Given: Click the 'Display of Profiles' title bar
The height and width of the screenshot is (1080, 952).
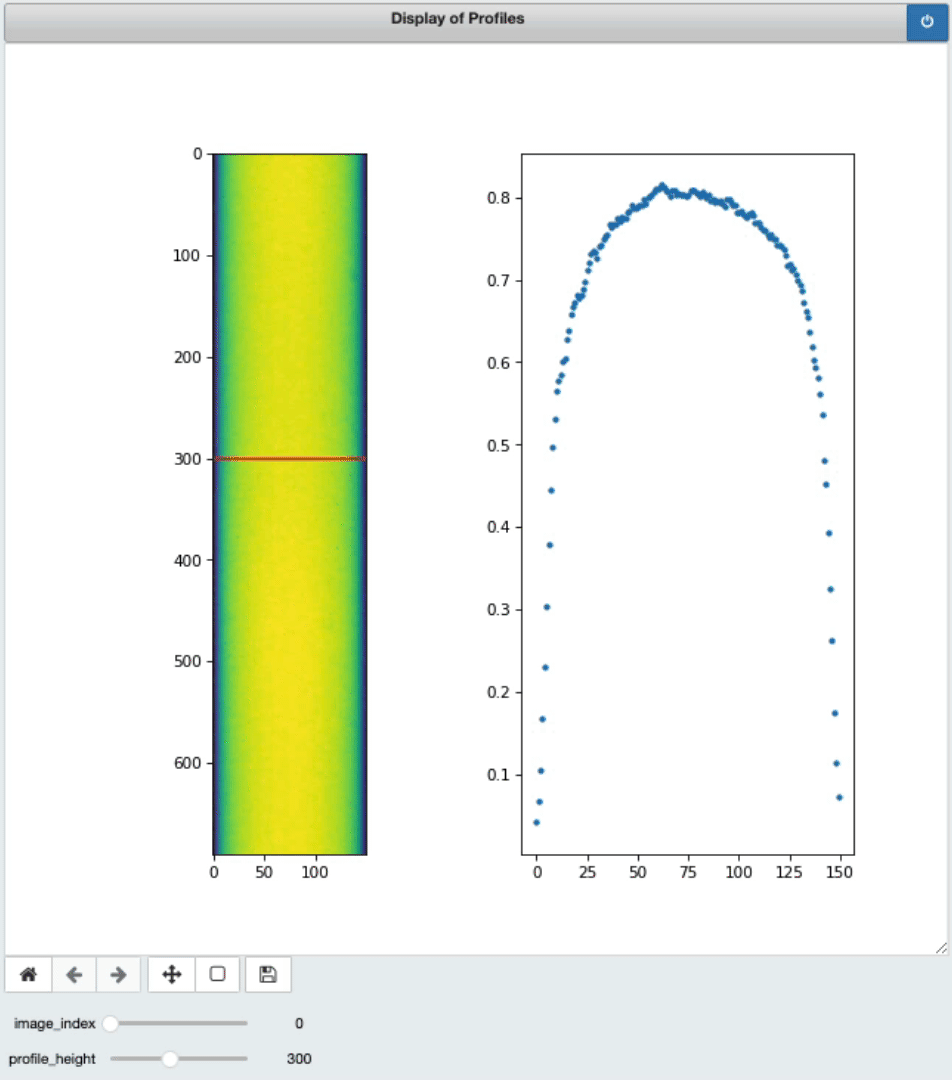Looking at the screenshot, I should tap(457, 20).
